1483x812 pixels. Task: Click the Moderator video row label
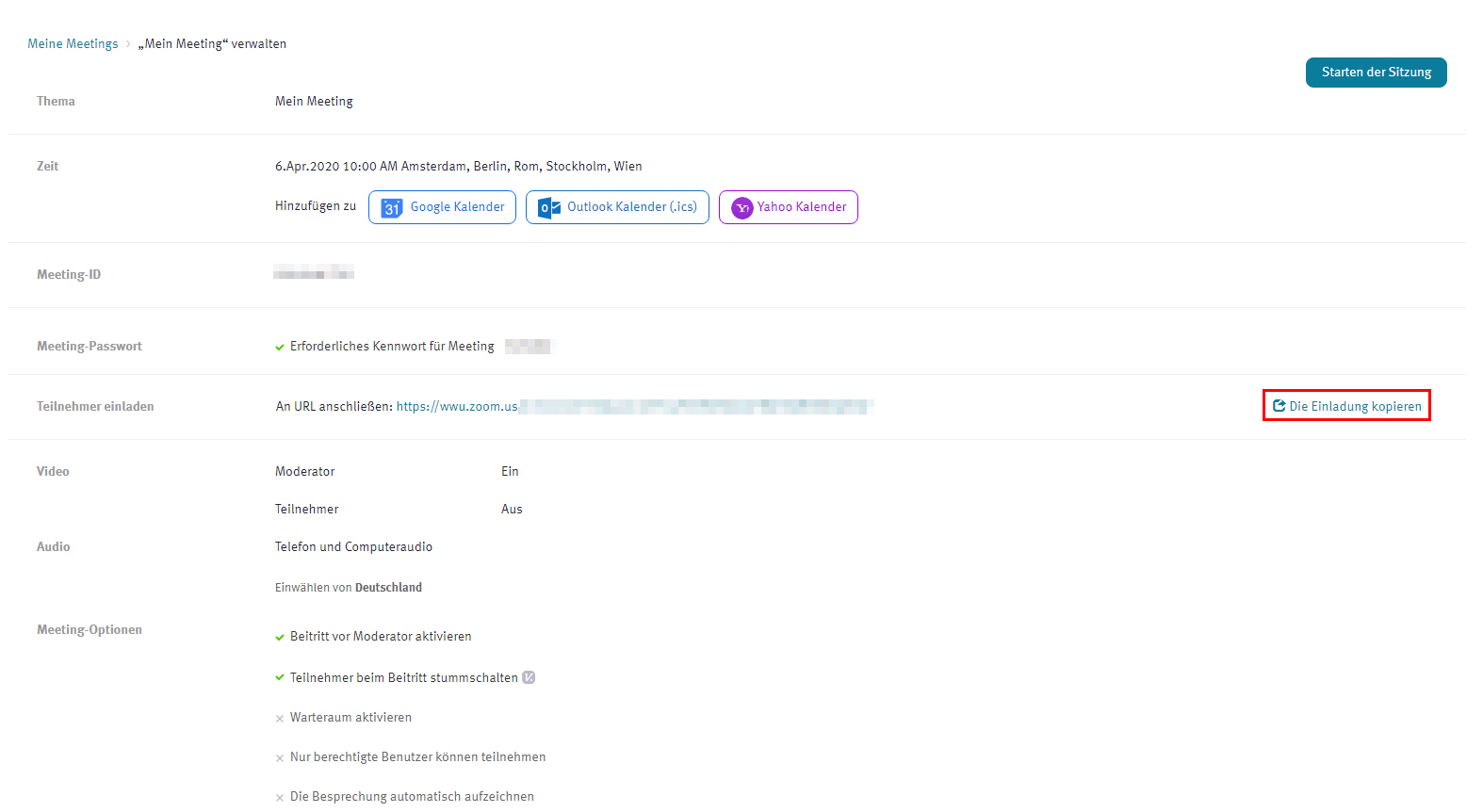point(304,471)
